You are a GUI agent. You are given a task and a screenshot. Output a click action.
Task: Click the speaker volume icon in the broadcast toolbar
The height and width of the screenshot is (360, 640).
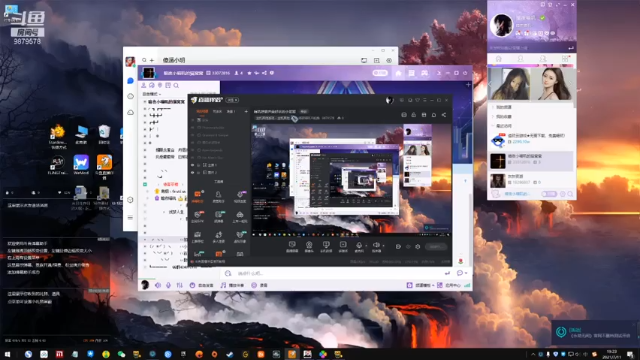(376, 245)
